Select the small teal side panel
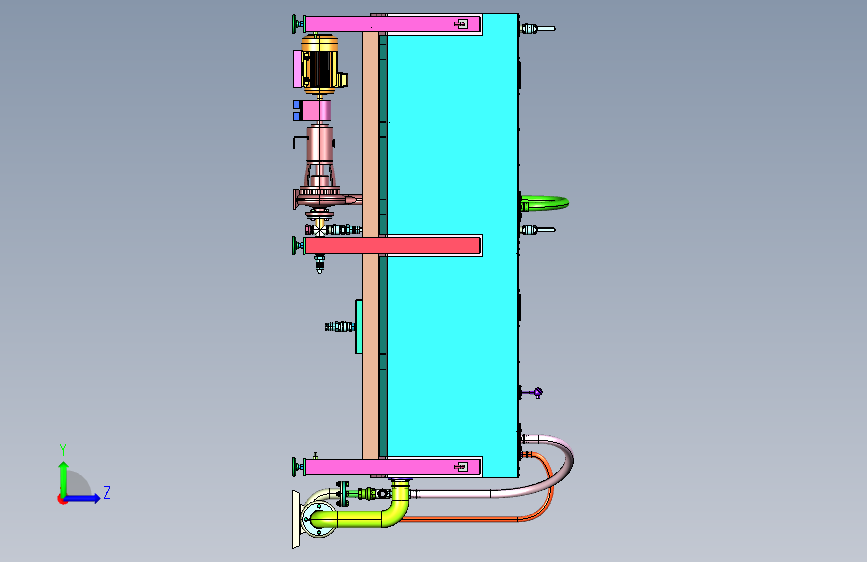867x562 pixels. (x=359, y=326)
